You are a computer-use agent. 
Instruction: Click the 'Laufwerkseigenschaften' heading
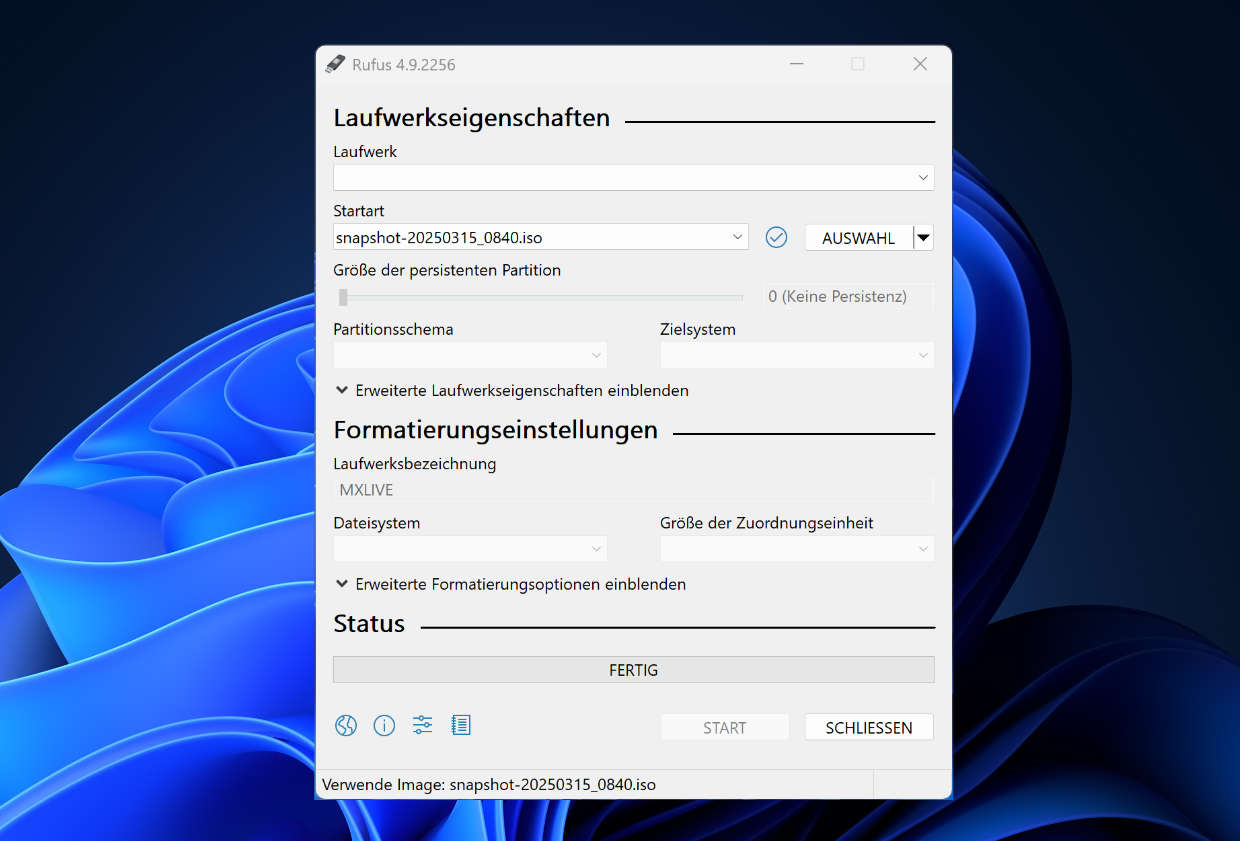472,118
